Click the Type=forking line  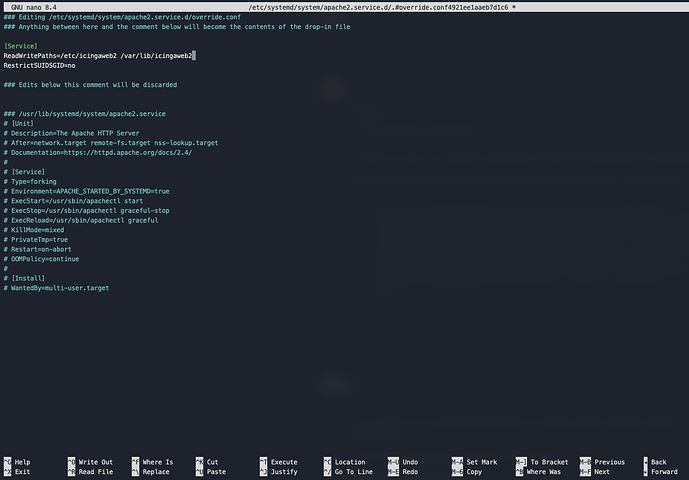click(x=30, y=181)
